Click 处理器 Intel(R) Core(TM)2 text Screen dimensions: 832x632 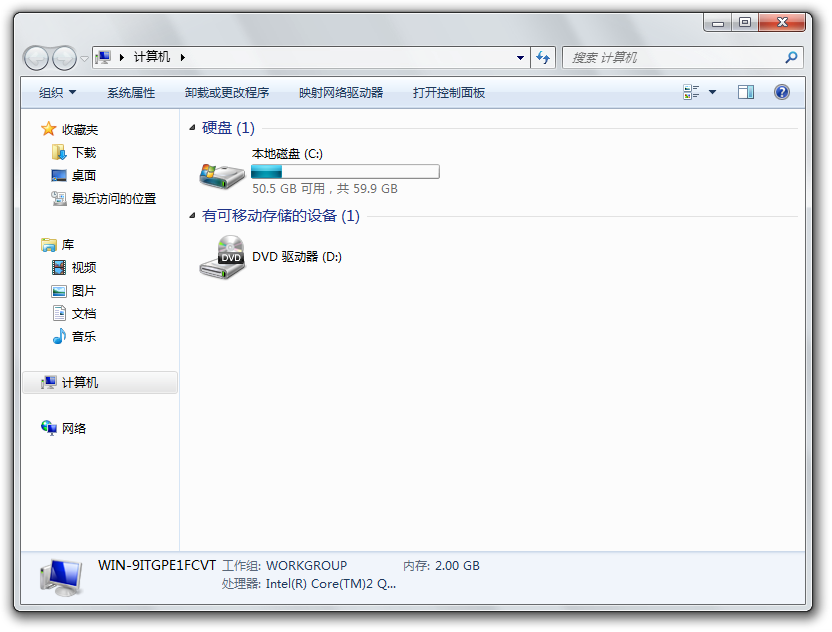[x=309, y=584]
